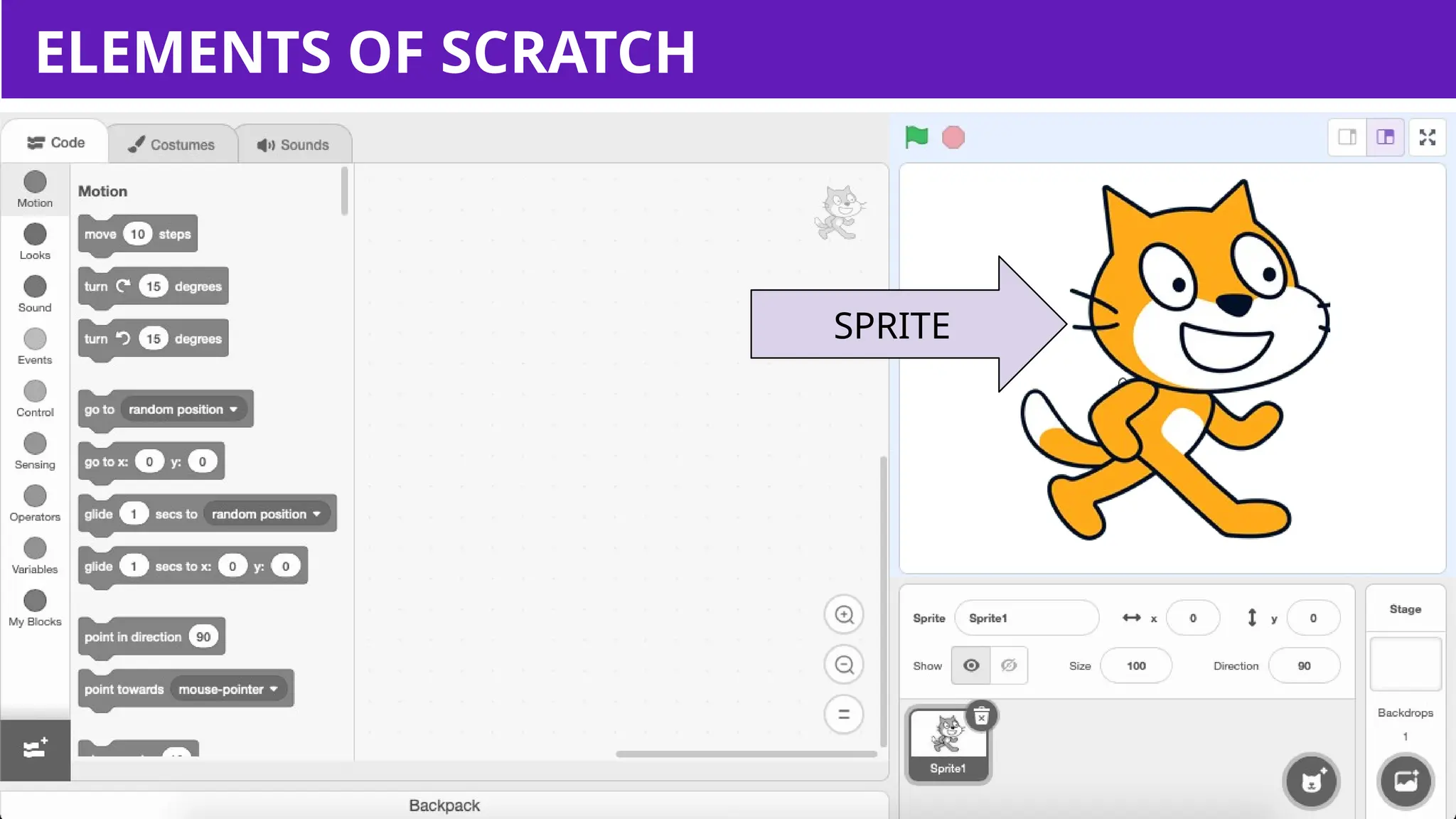Image resolution: width=1456 pixels, height=819 pixels.
Task: Click the go to x y block
Action: 151,463
